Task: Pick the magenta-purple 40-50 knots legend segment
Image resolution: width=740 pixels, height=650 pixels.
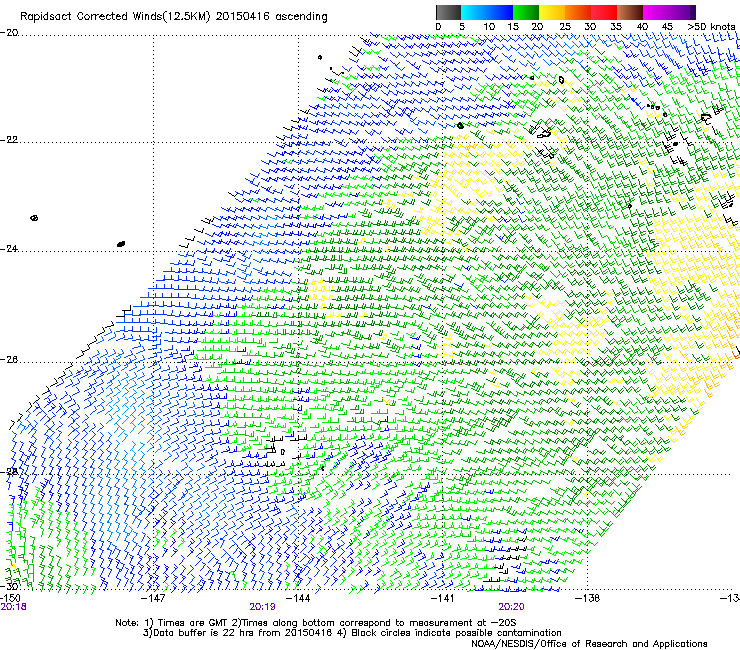Action: [669, 12]
